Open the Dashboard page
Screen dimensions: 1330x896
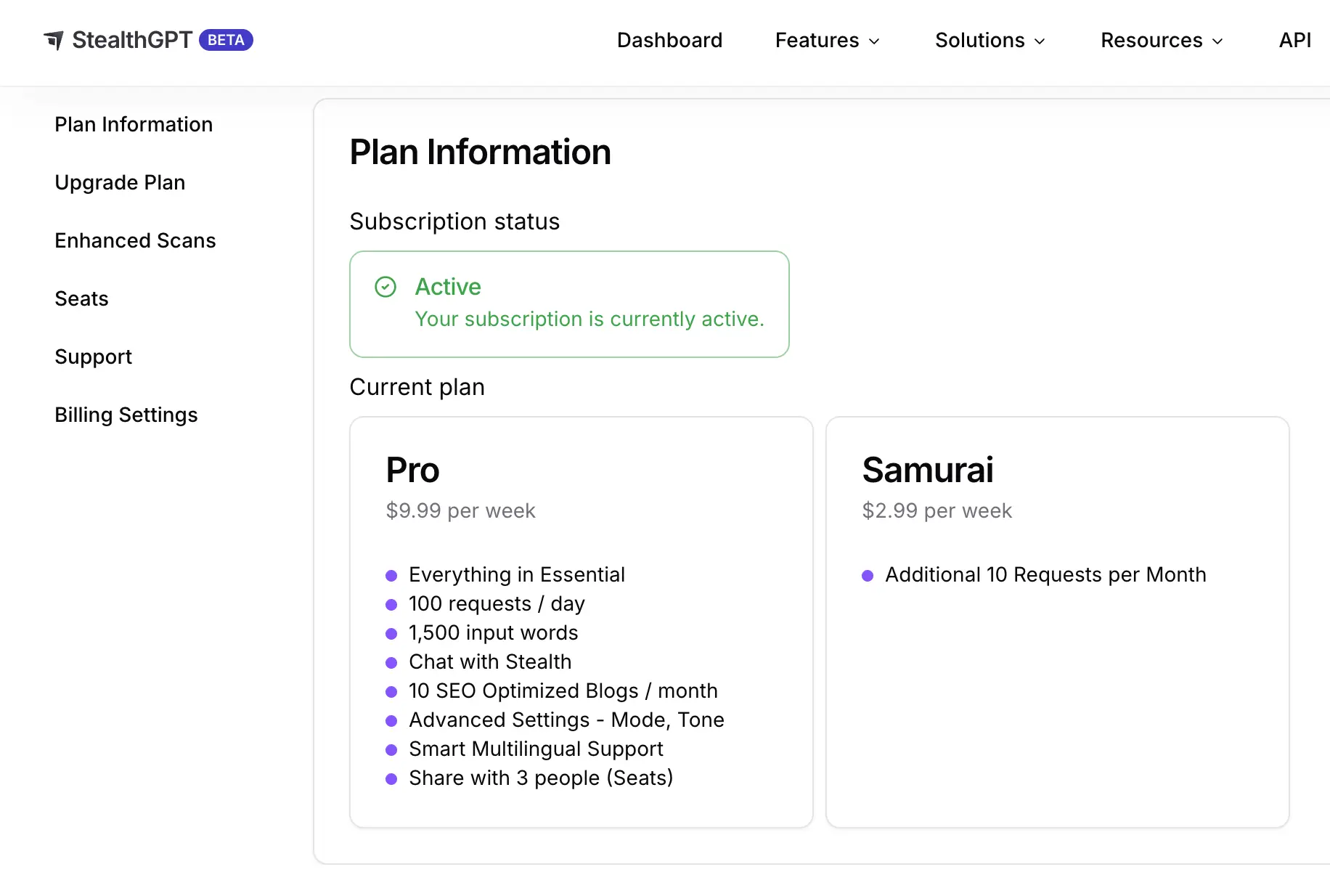[669, 40]
